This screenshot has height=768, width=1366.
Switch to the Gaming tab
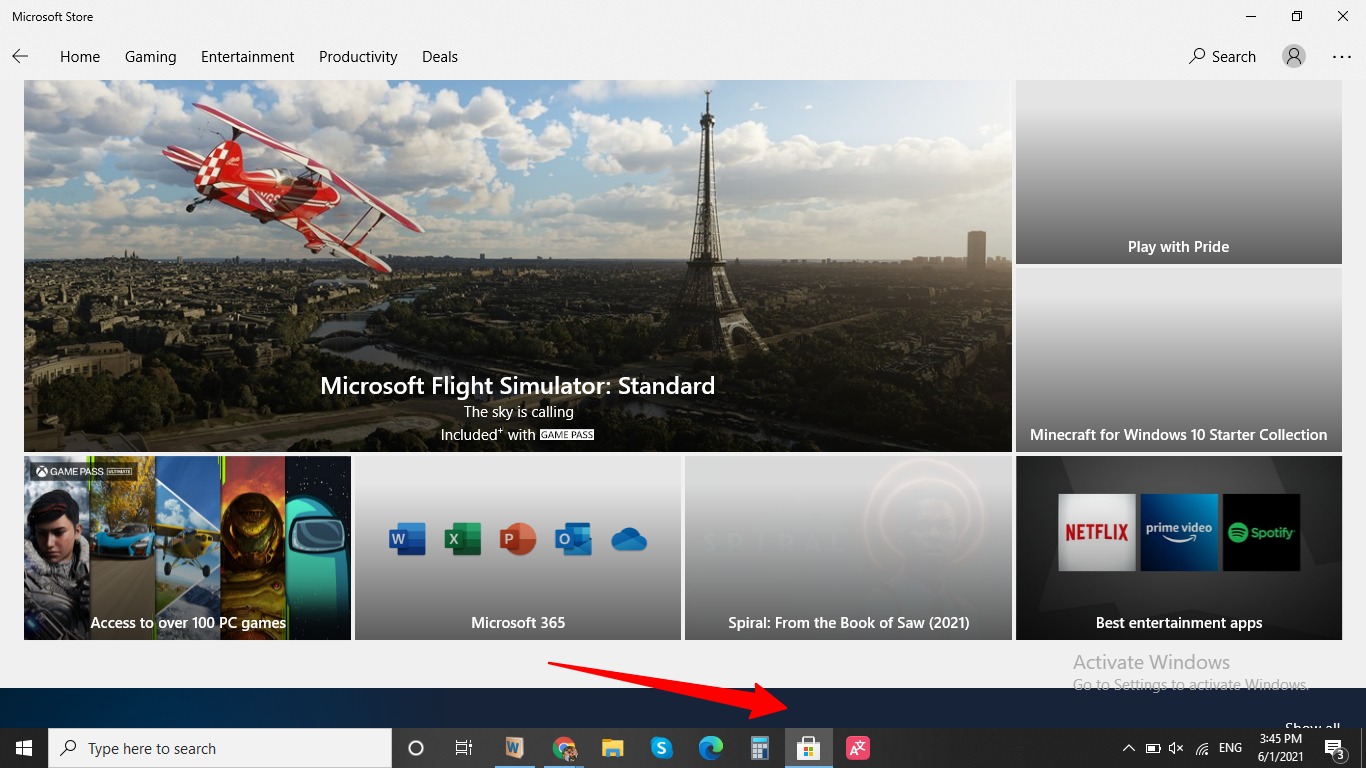coord(151,57)
